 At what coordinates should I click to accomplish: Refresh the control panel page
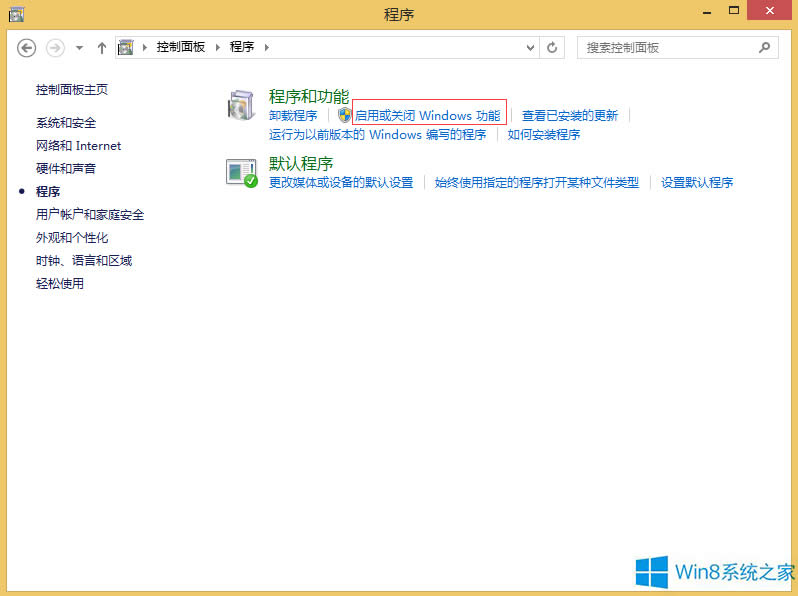click(553, 48)
